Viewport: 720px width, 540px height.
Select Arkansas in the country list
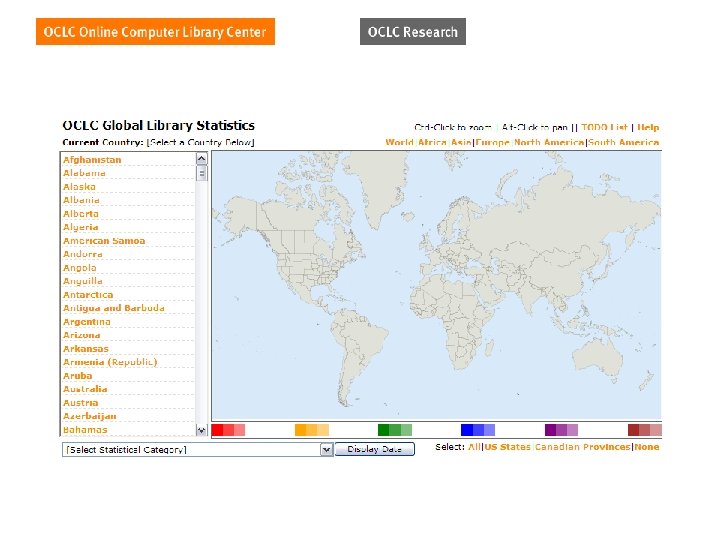[86, 349]
